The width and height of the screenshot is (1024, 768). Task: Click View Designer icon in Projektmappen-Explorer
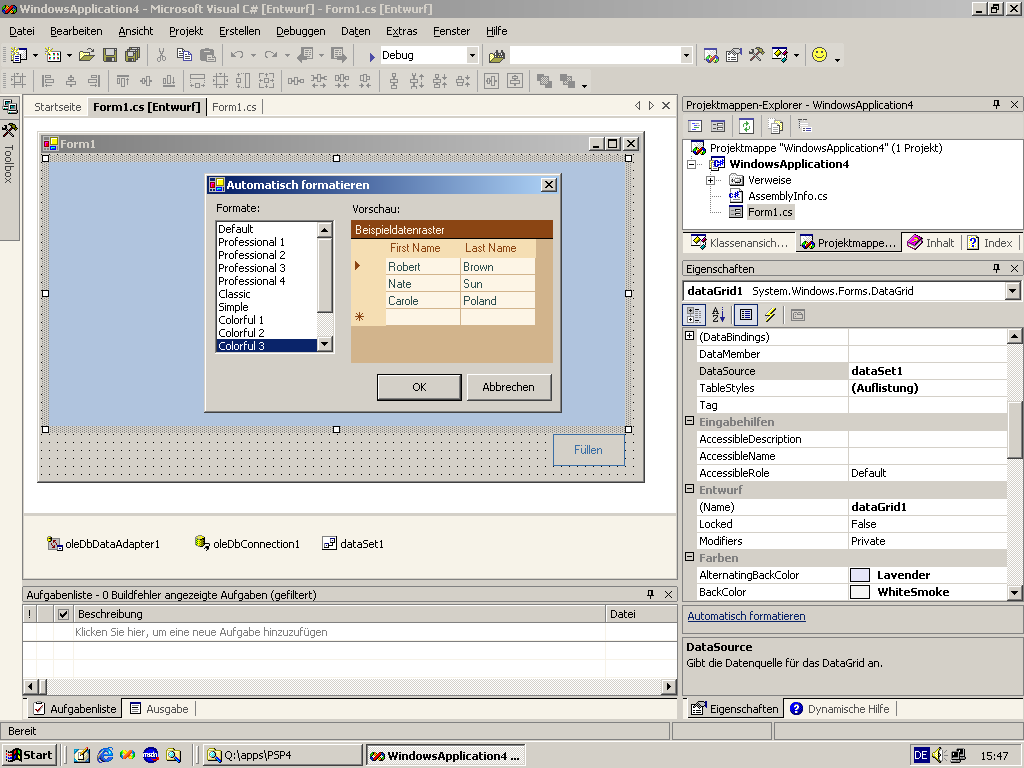[718, 126]
